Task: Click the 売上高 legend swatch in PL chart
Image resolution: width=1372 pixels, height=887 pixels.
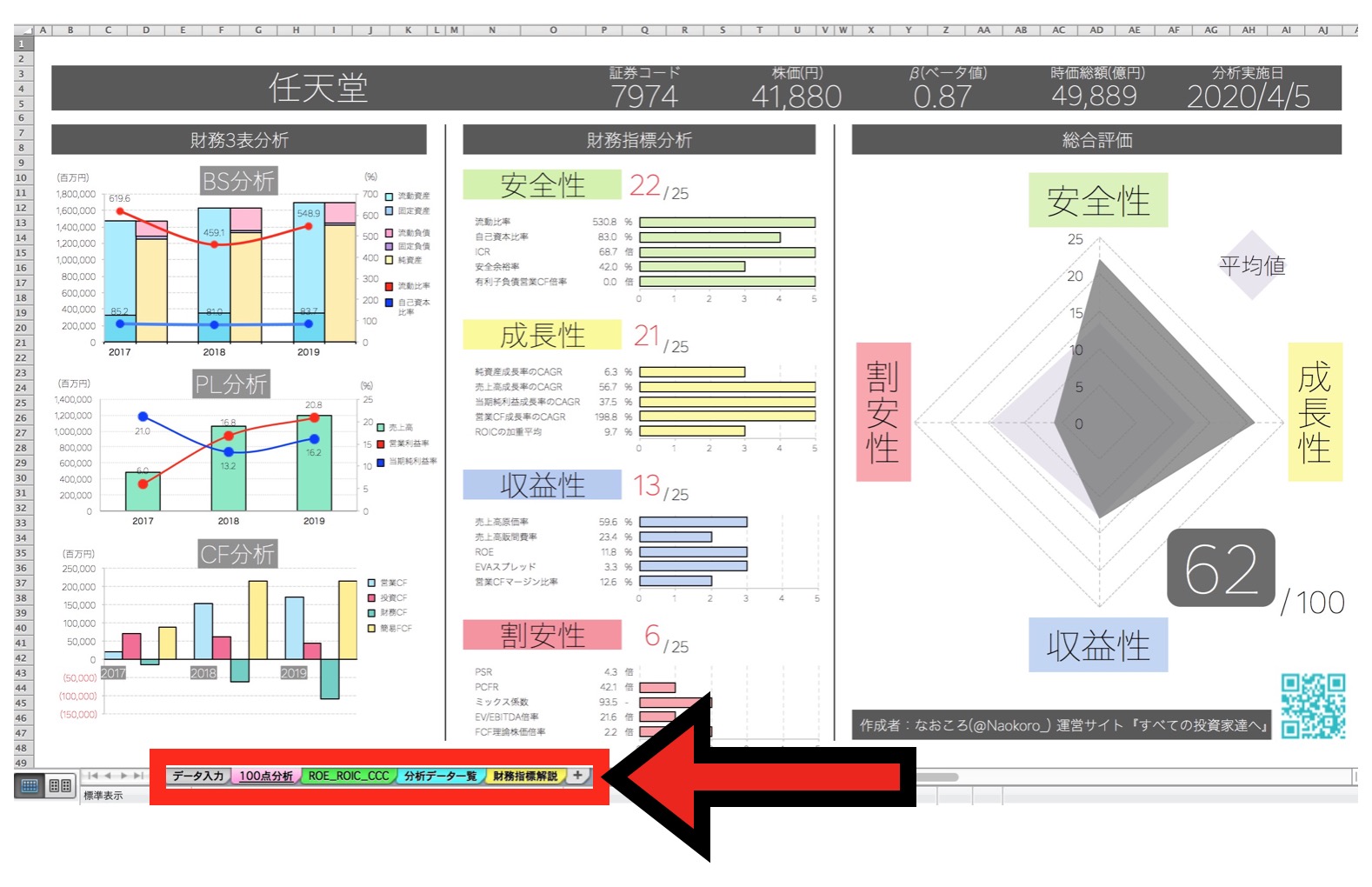Action: pyautogui.click(x=380, y=427)
